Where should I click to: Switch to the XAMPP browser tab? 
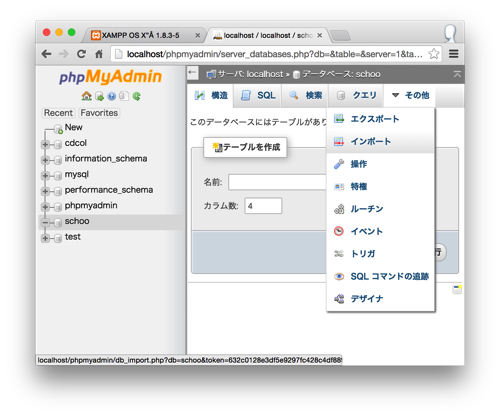(x=145, y=35)
